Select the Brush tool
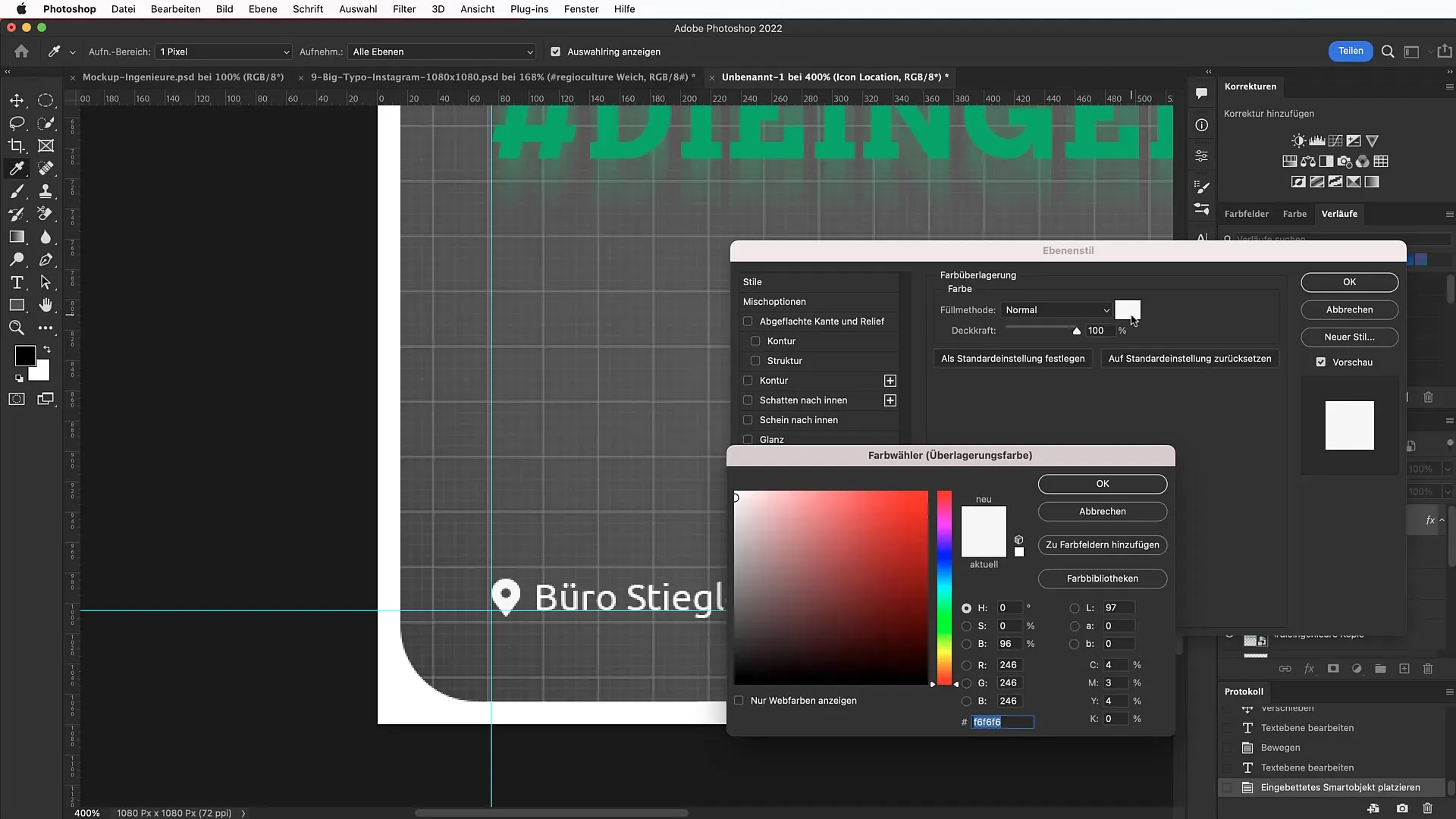Screen dimensions: 1456x819 point(17,191)
